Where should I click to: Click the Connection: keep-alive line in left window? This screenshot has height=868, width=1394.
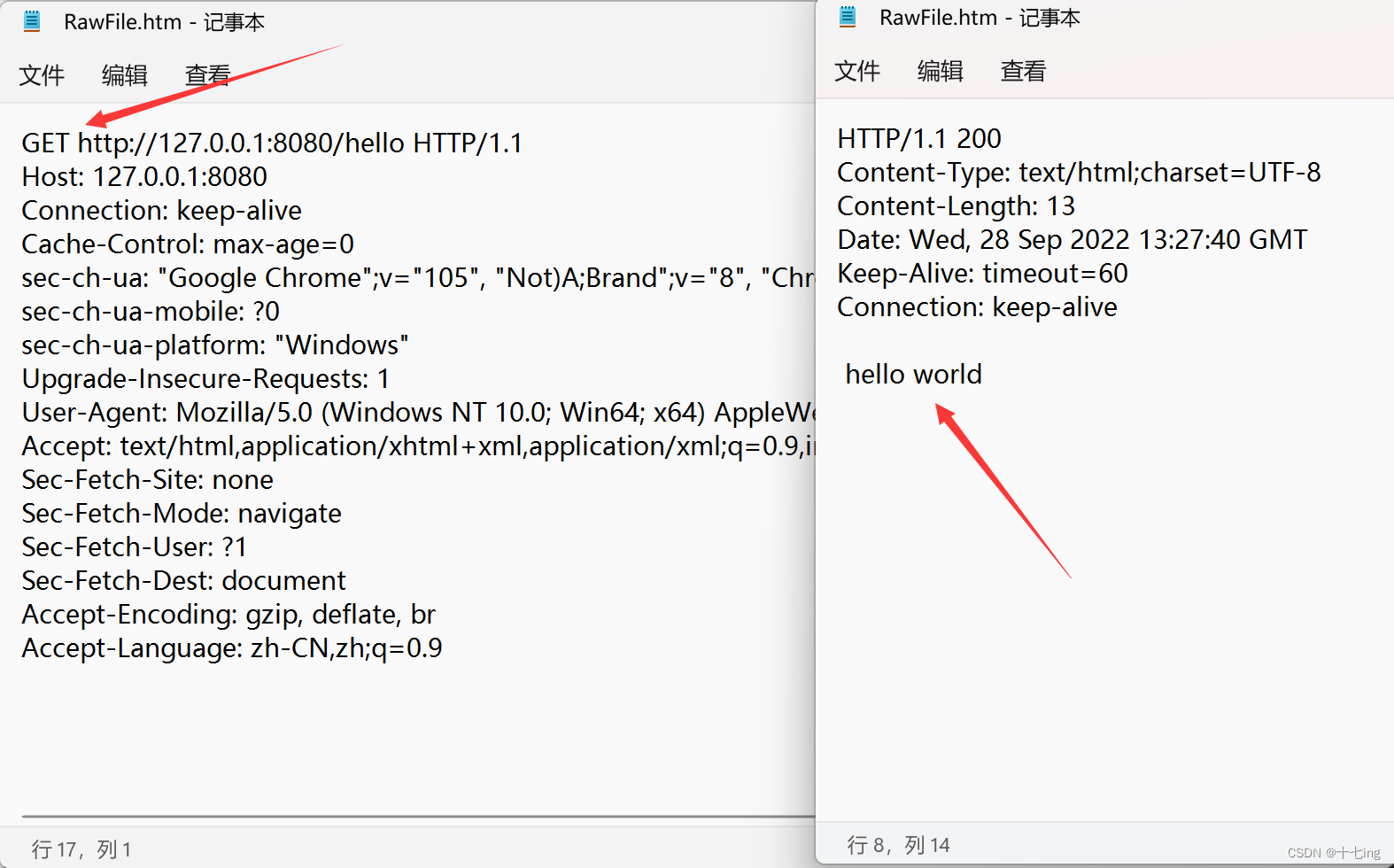(161, 211)
